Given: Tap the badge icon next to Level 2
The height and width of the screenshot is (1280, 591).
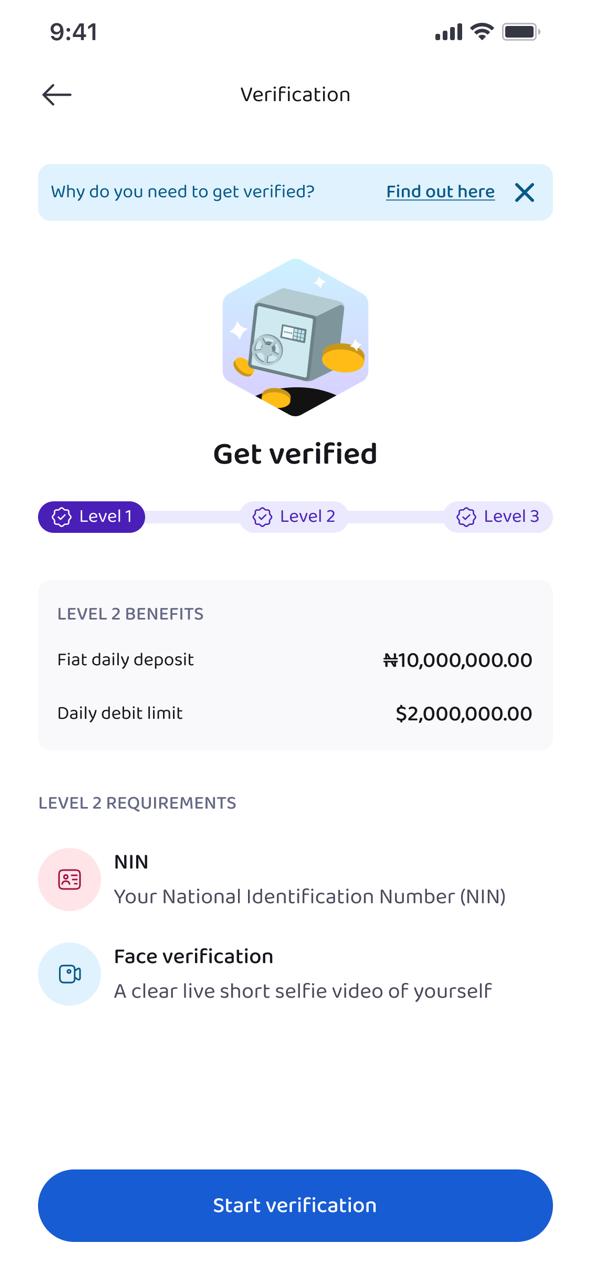Looking at the screenshot, I should point(262,517).
